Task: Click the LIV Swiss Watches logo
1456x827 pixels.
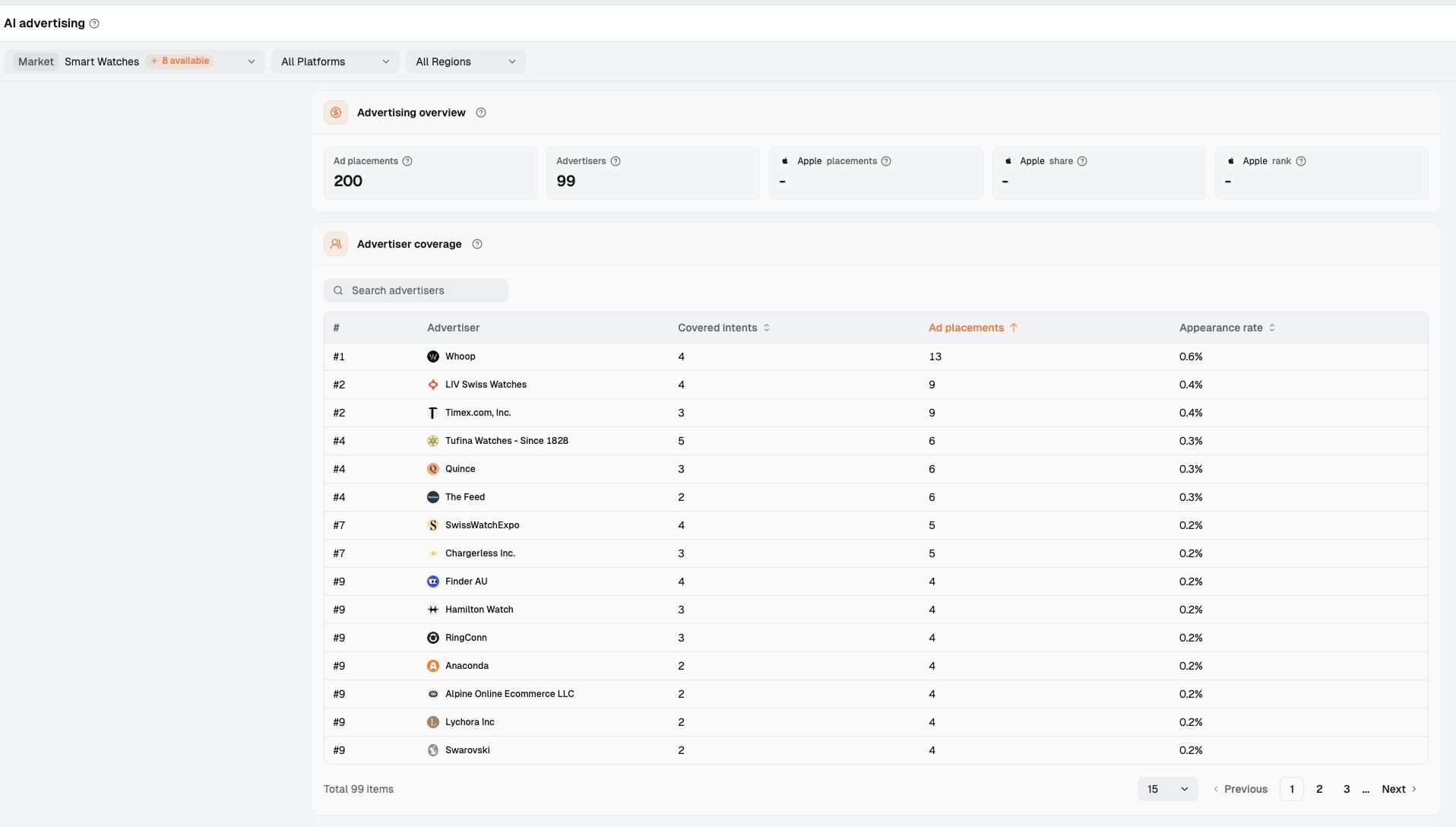Action: tap(433, 385)
